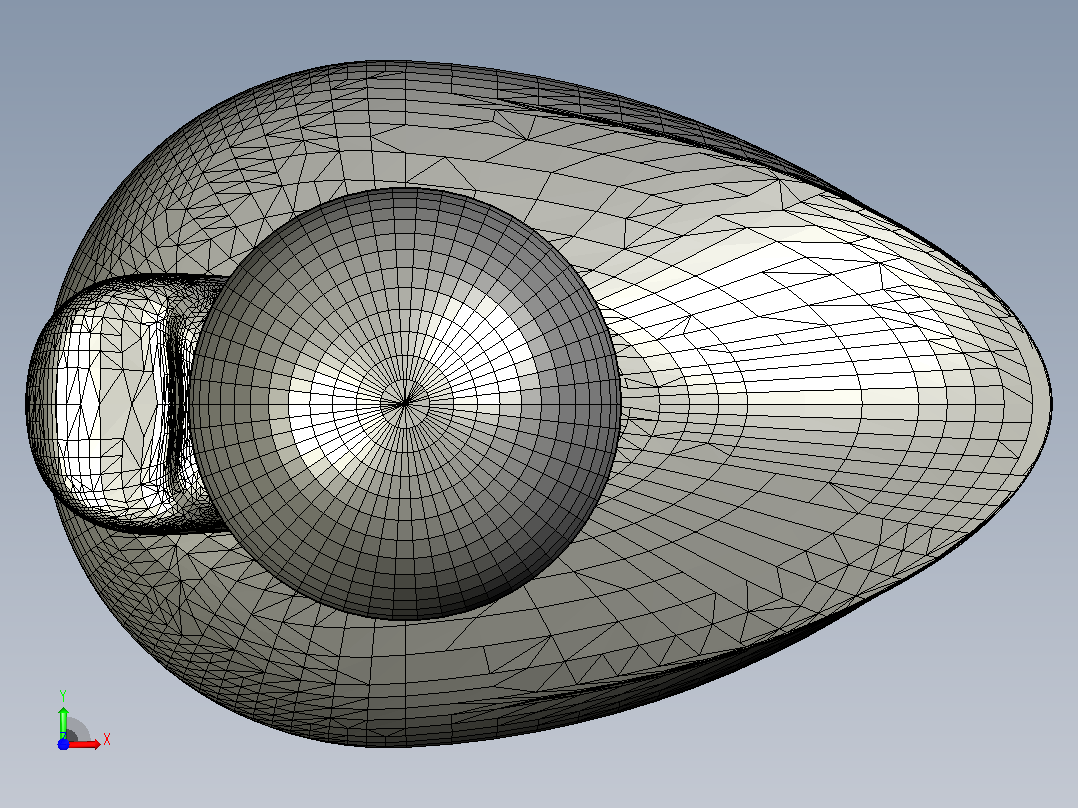This screenshot has width=1078, height=808.
Task: Click the blue Z axis dot of the triad
Action: click(63, 744)
